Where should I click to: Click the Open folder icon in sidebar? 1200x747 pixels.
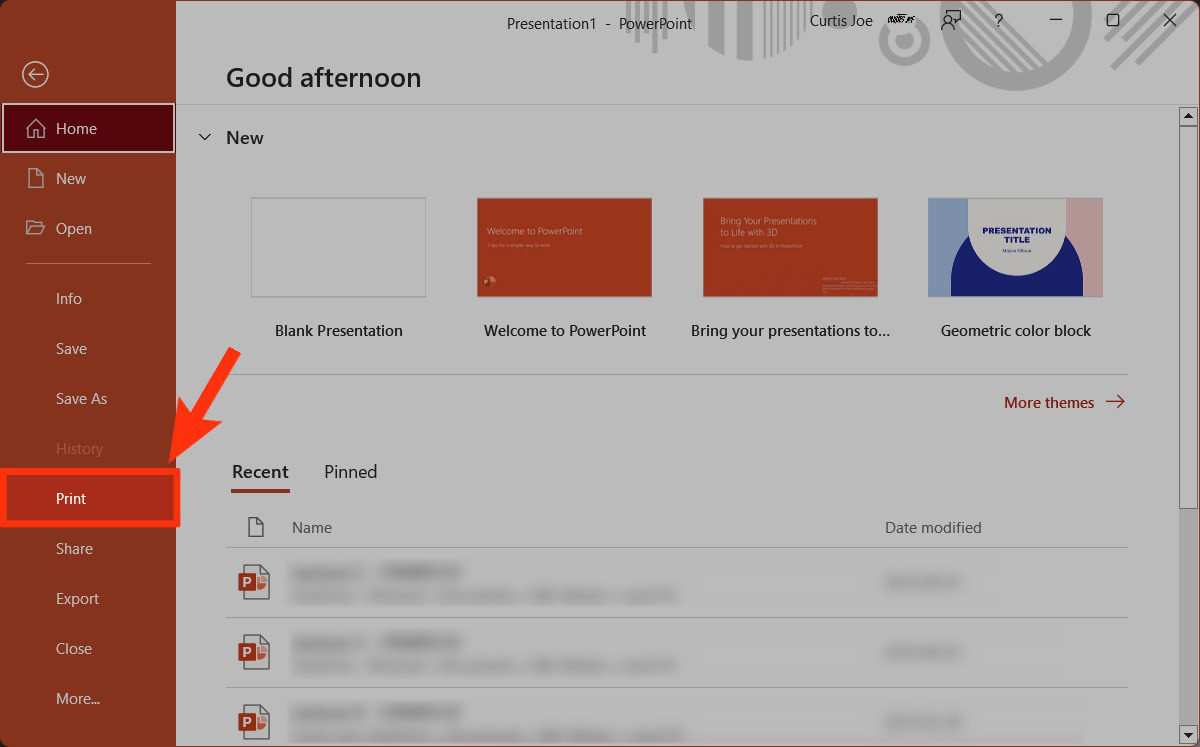click(x=36, y=228)
